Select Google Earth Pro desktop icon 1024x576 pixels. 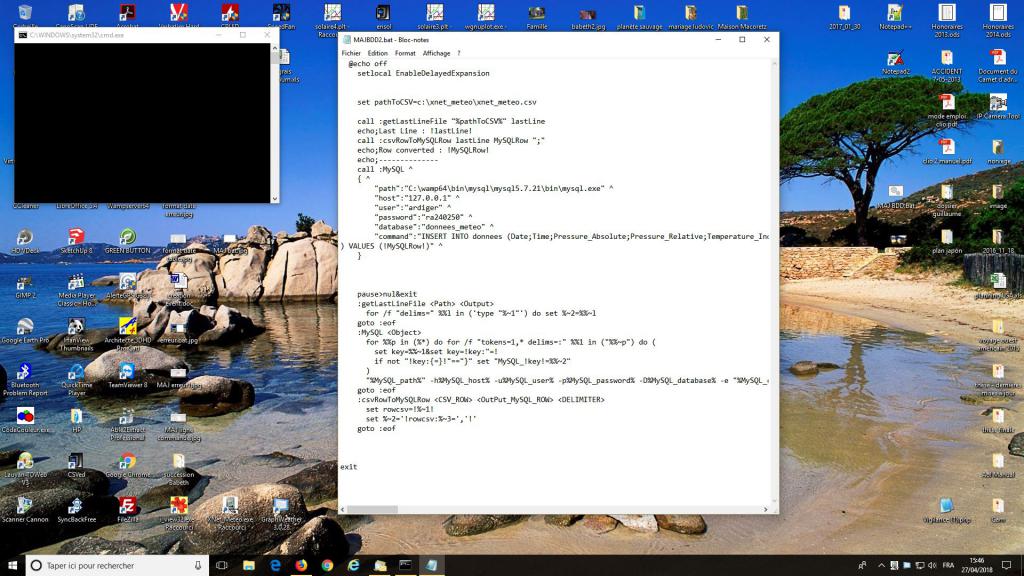[x=25, y=331]
